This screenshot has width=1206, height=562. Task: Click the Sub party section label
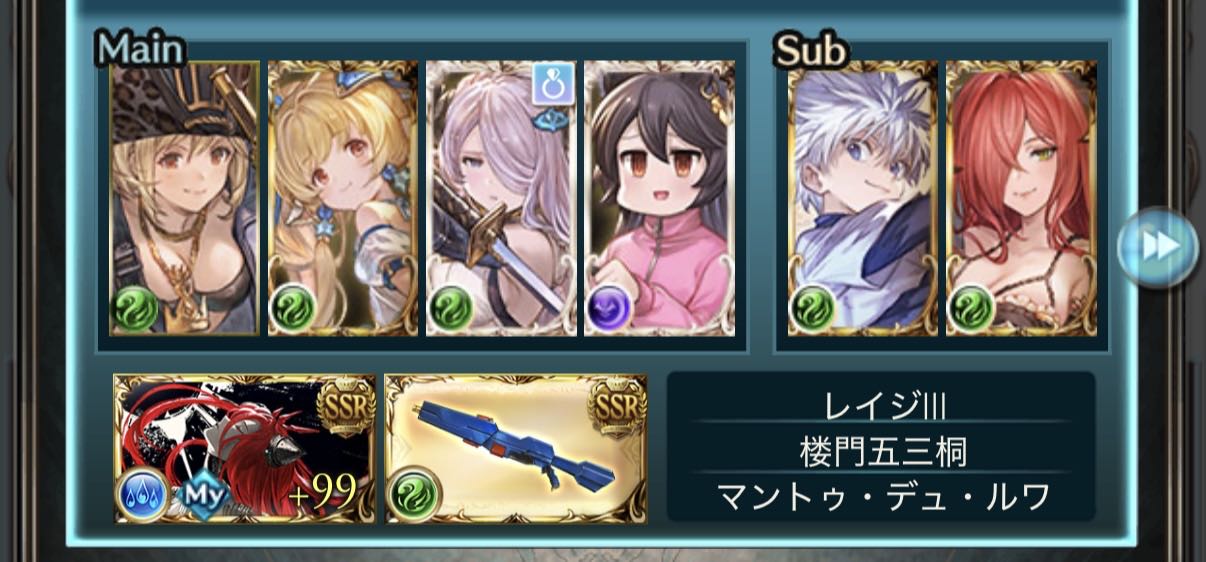pyautogui.click(x=811, y=50)
